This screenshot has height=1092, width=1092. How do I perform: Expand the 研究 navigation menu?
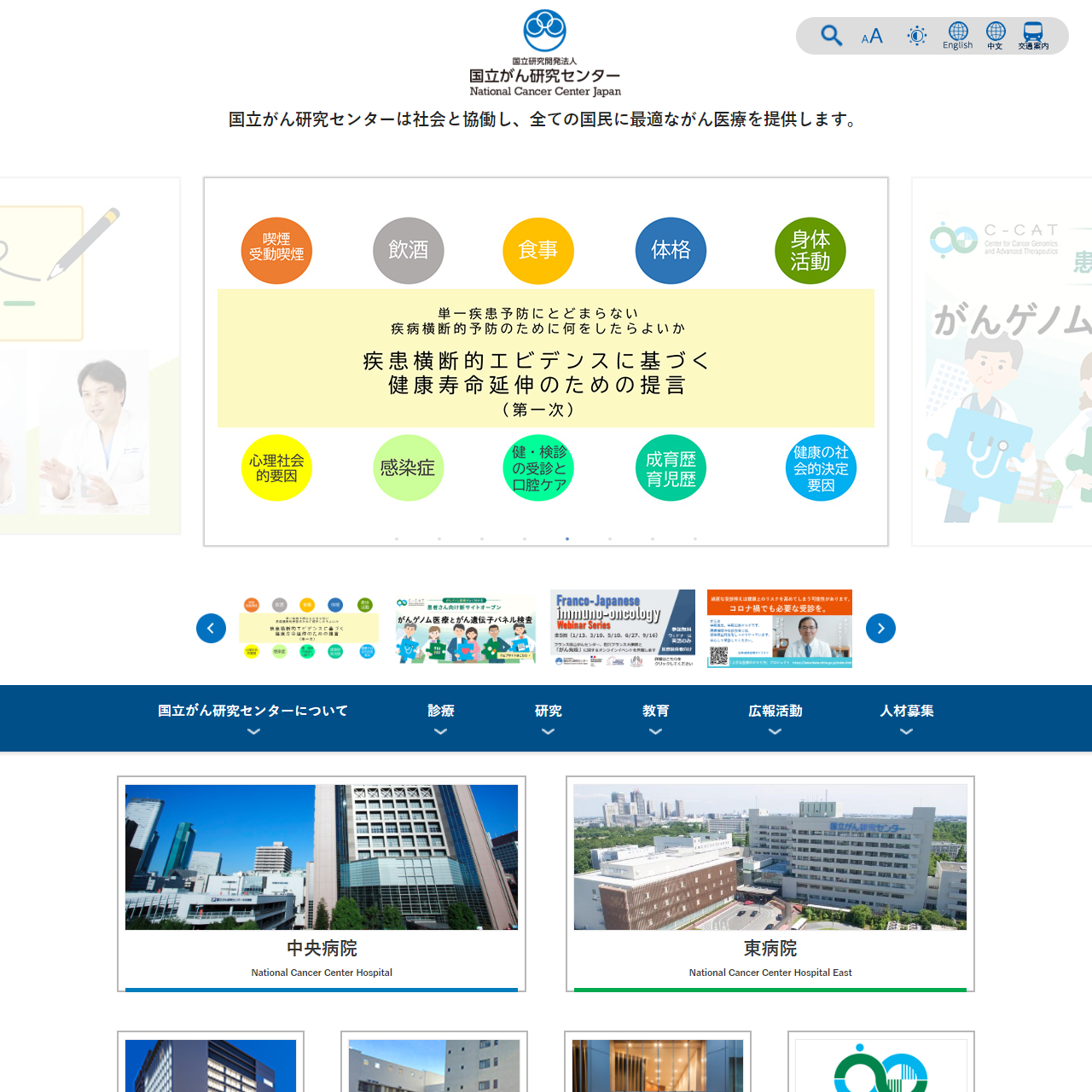(549, 718)
